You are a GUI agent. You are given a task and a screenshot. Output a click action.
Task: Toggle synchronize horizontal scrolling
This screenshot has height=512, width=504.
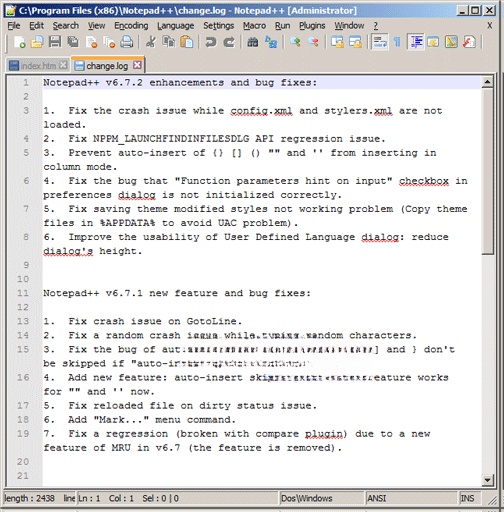355,42
